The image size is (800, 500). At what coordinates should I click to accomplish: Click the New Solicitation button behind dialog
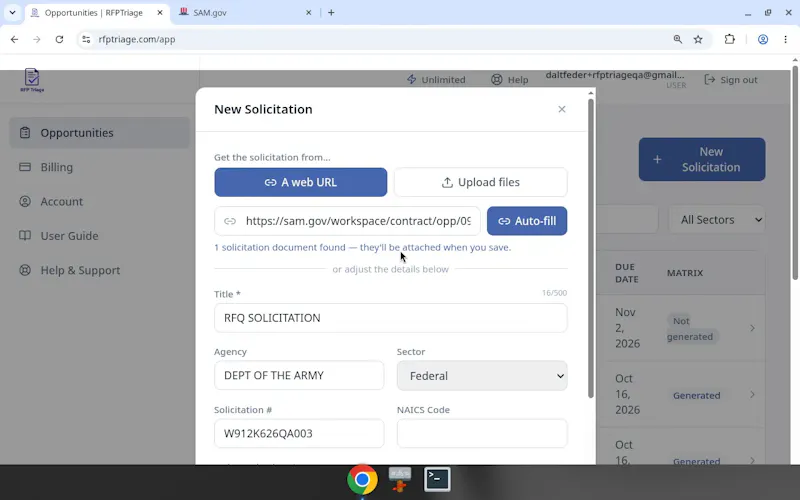(702, 159)
